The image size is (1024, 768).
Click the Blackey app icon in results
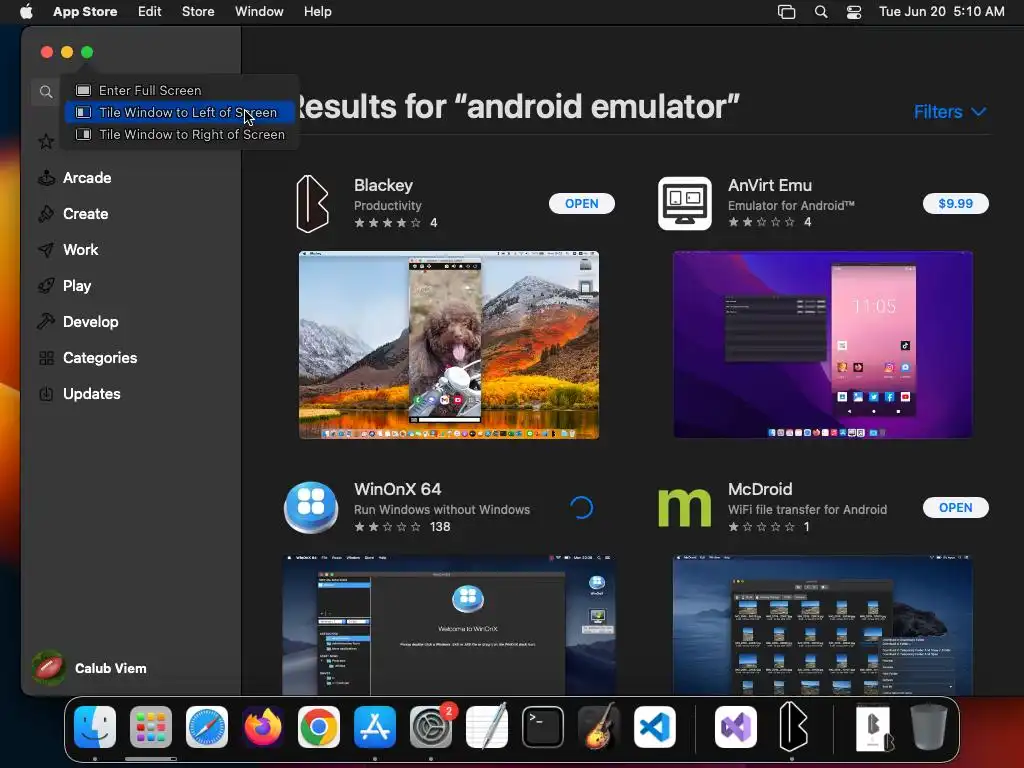click(312, 204)
